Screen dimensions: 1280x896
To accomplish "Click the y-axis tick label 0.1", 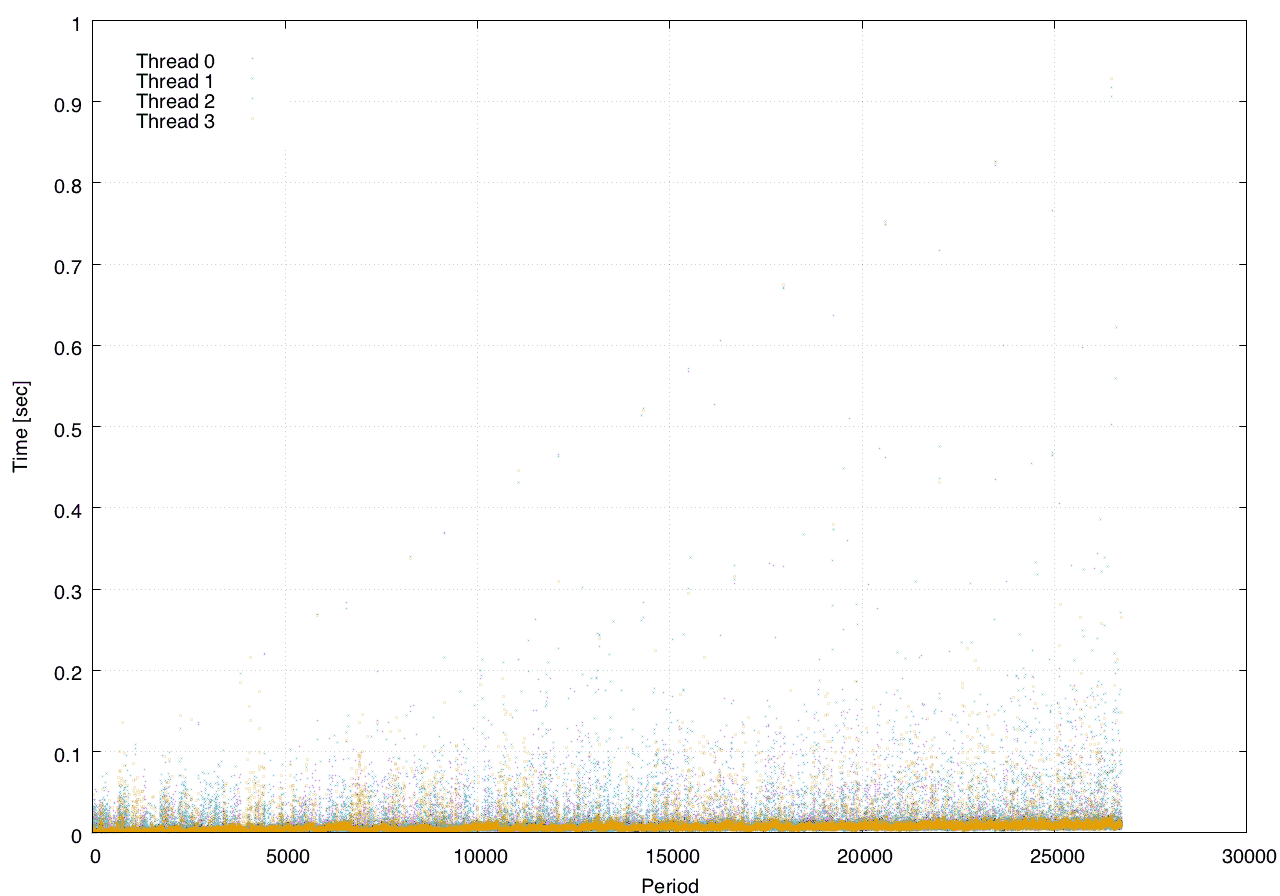I will (69, 752).
